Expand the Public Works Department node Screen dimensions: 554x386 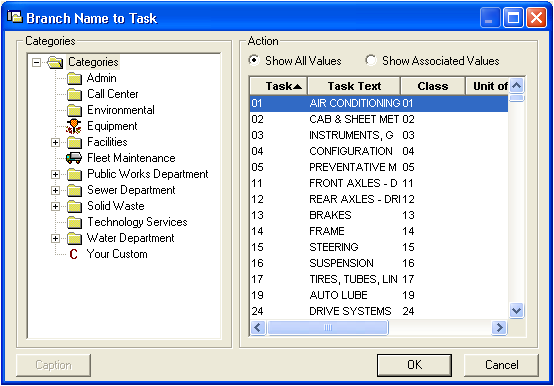click(x=55, y=174)
